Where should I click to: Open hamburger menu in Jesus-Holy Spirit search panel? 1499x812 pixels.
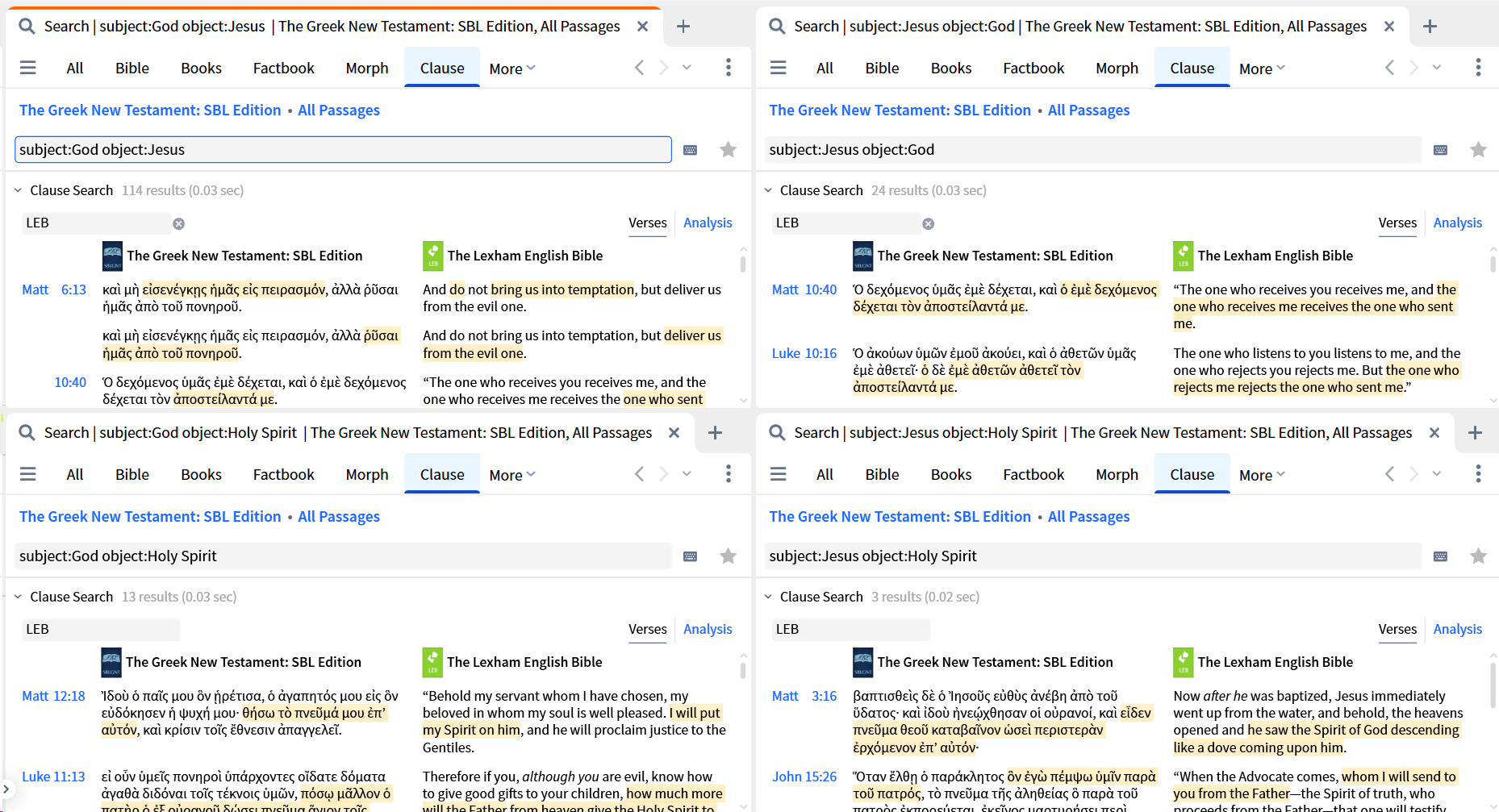click(x=779, y=474)
